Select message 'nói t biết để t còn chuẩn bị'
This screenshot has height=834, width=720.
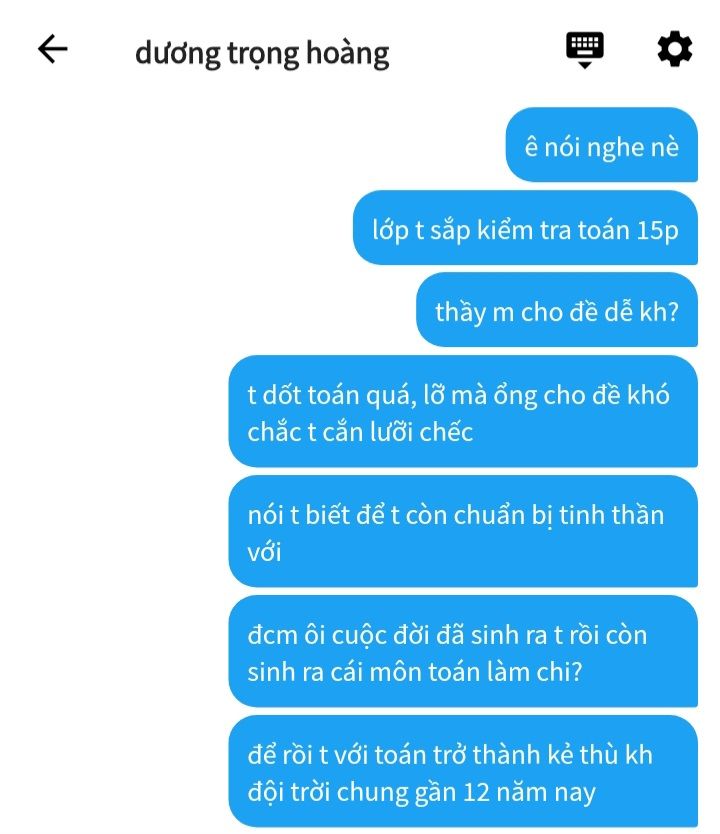tap(463, 531)
